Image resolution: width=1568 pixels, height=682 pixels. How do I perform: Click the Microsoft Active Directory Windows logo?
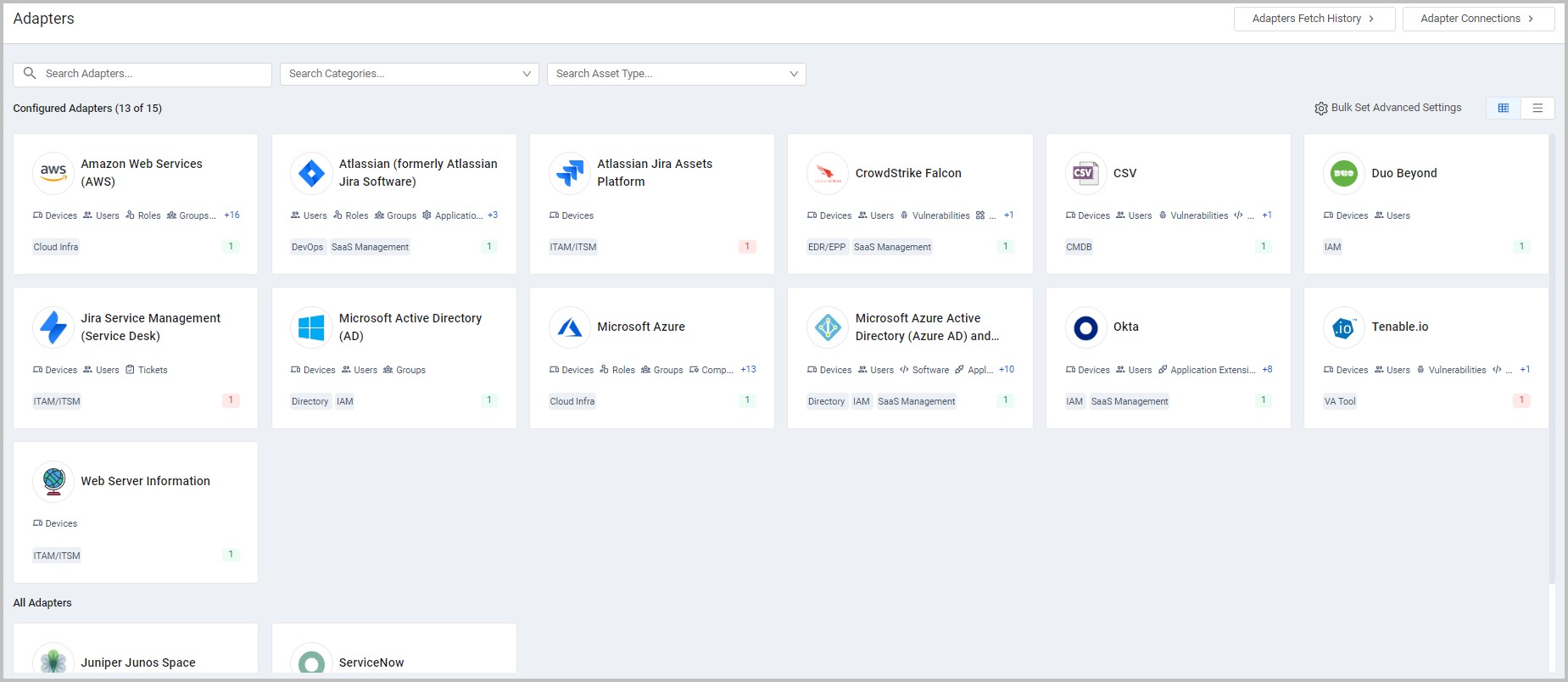point(311,327)
